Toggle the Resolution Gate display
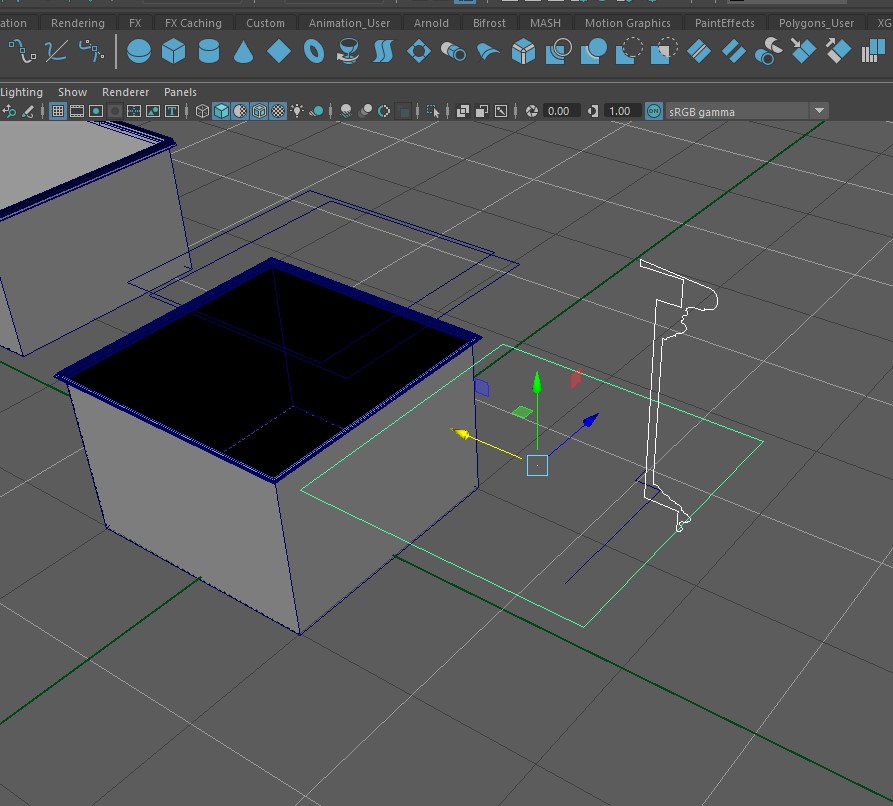 [x=96, y=111]
